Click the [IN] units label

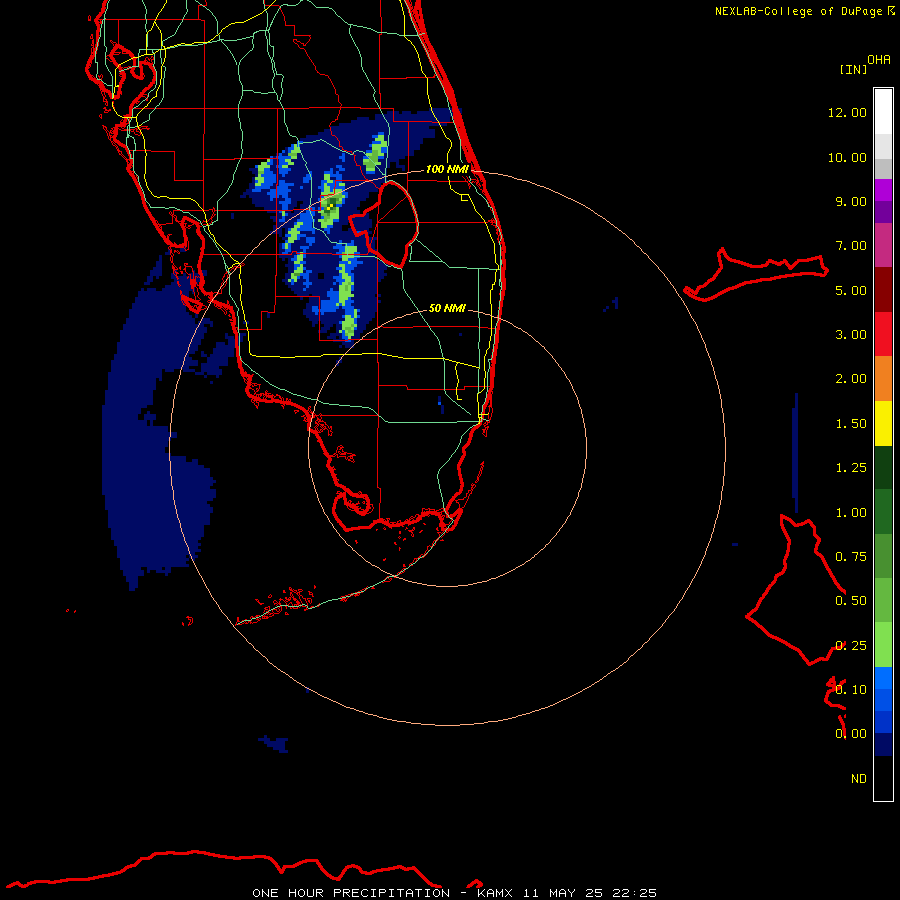pyautogui.click(x=853, y=69)
